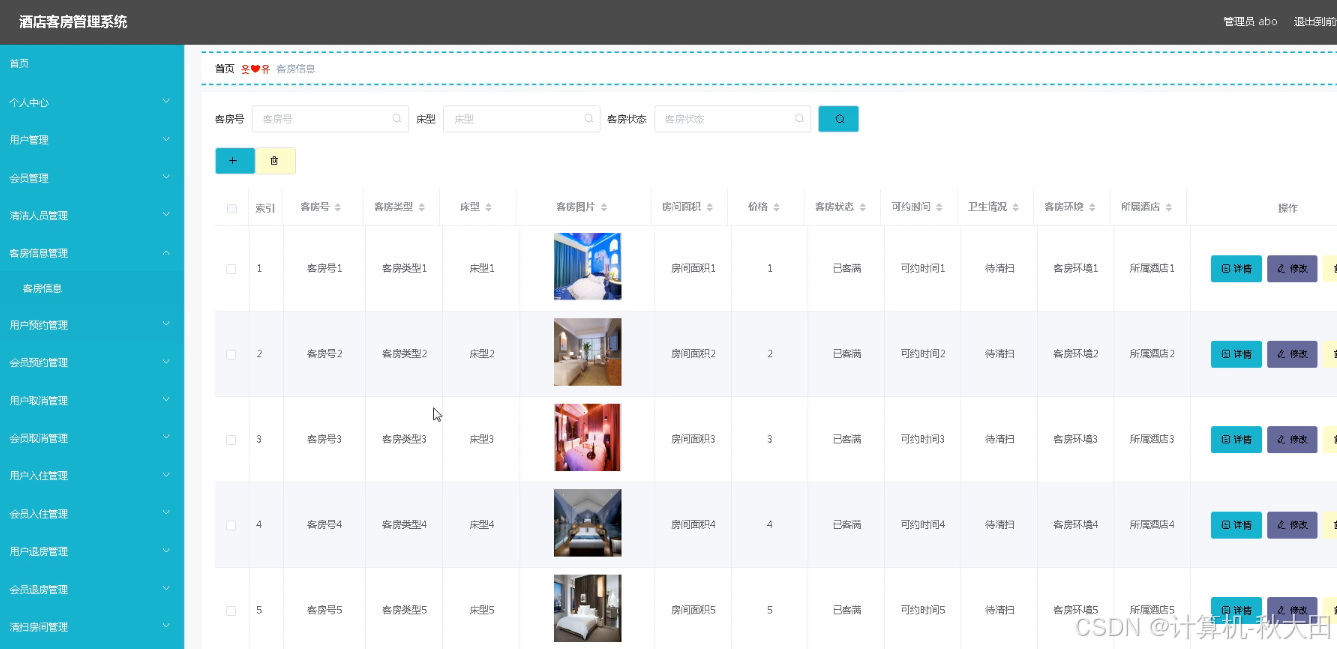Sort the table by 房间面积 column
The width and height of the screenshot is (1337, 649).
[x=709, y=208]
